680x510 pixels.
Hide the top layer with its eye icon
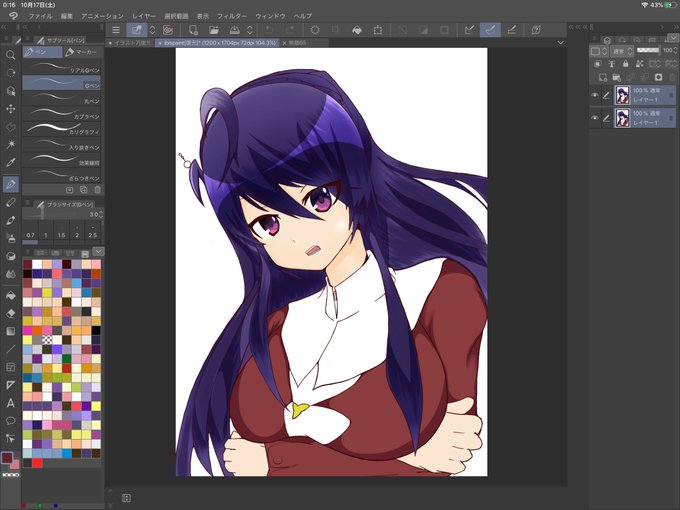595,95
